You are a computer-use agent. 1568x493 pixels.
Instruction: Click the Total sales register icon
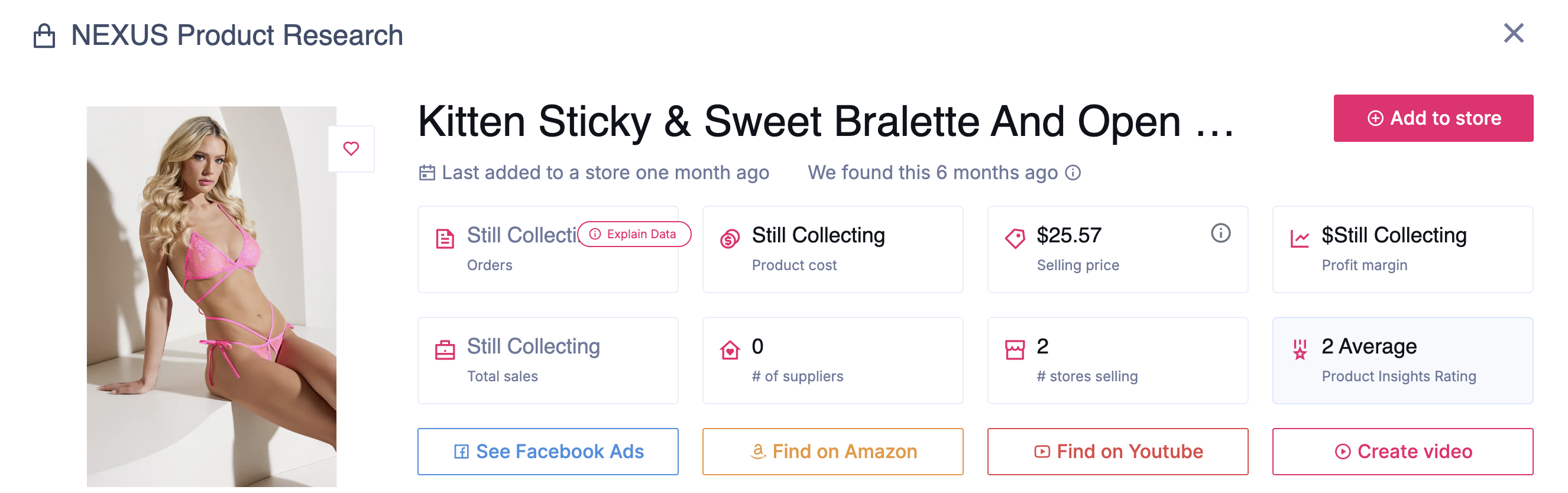(445, 350)
